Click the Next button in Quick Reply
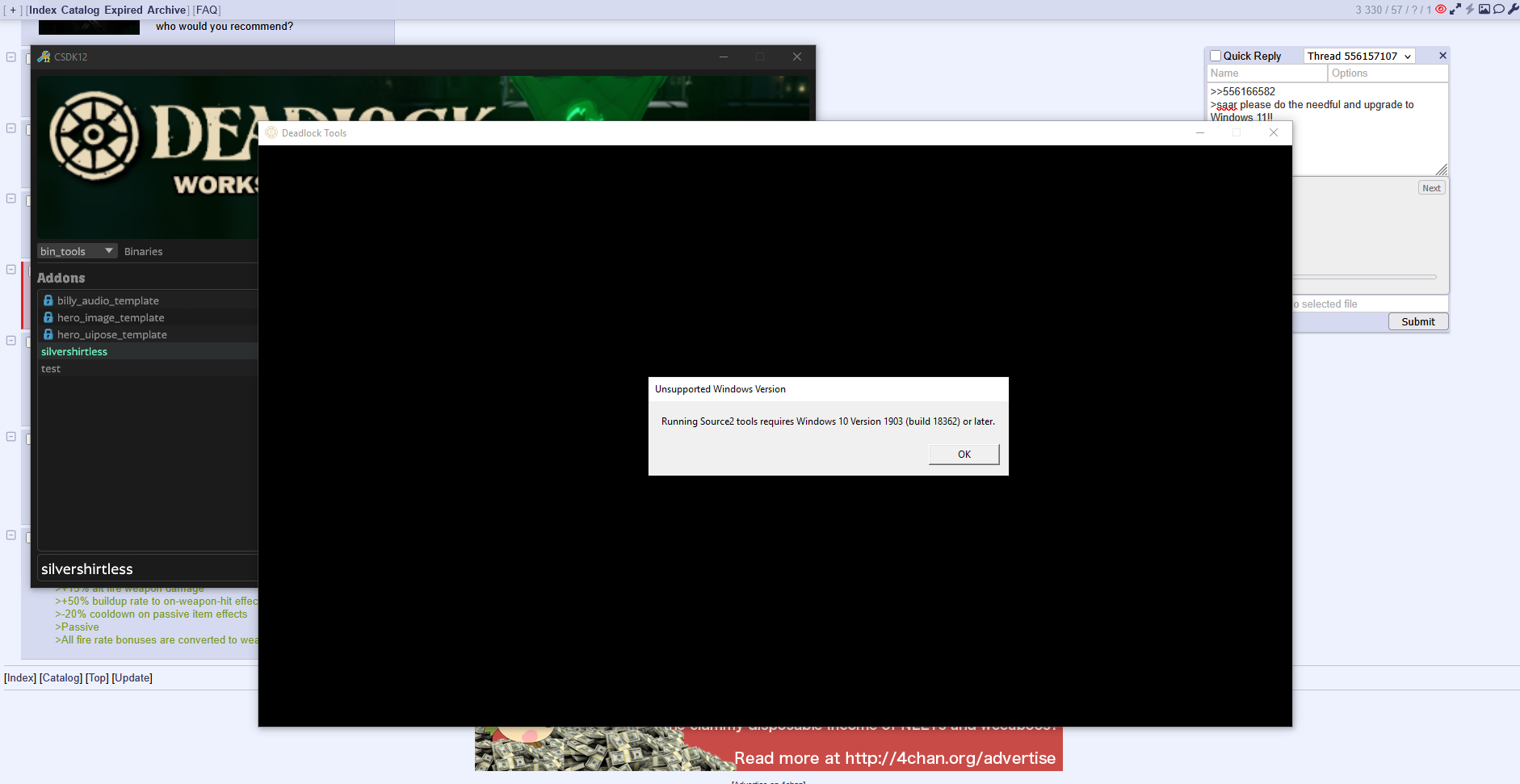 [1432, 188]
